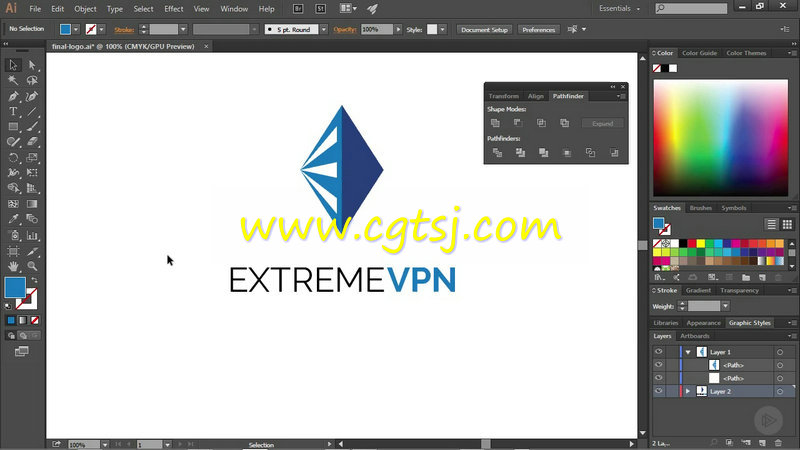Switch to the Align tab
The image size is (800, 450).
(x=536, y=96)
